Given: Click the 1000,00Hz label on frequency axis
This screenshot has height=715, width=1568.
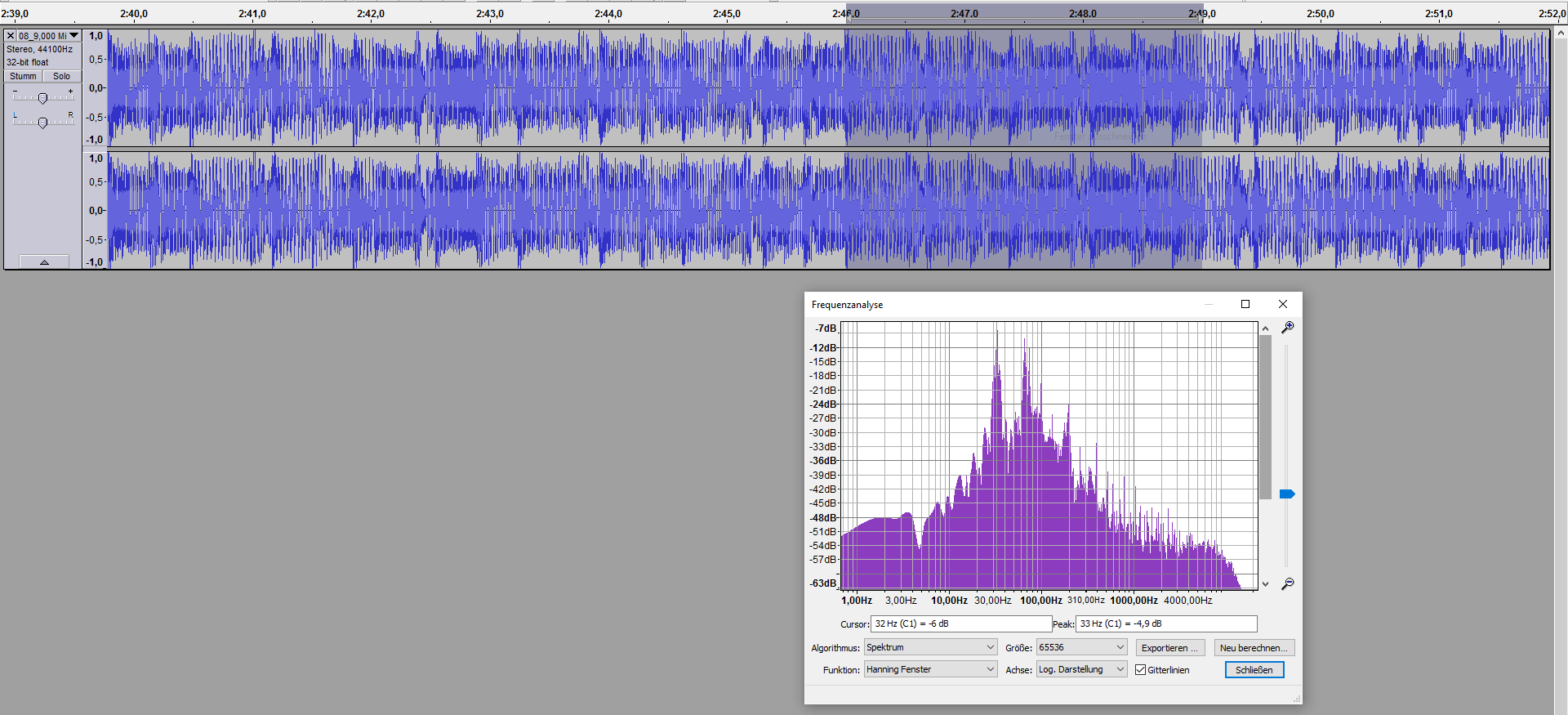Looking at the screenshot, I should coord(1134,601).
